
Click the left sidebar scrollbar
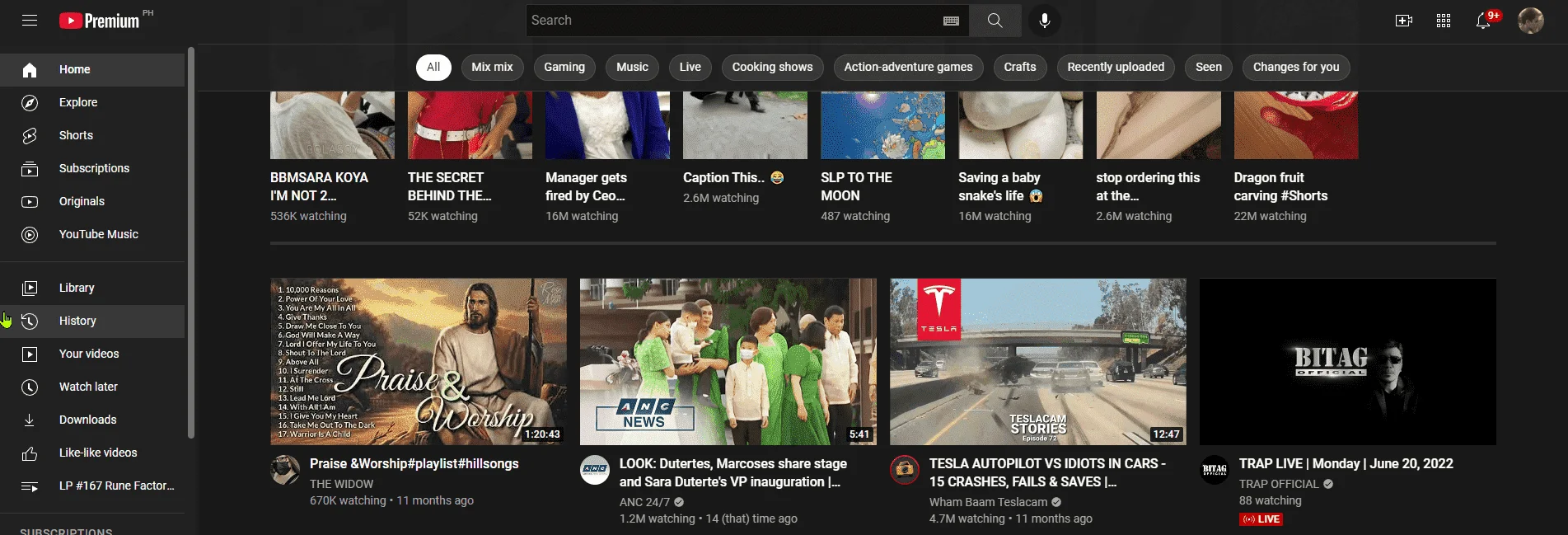191,243
